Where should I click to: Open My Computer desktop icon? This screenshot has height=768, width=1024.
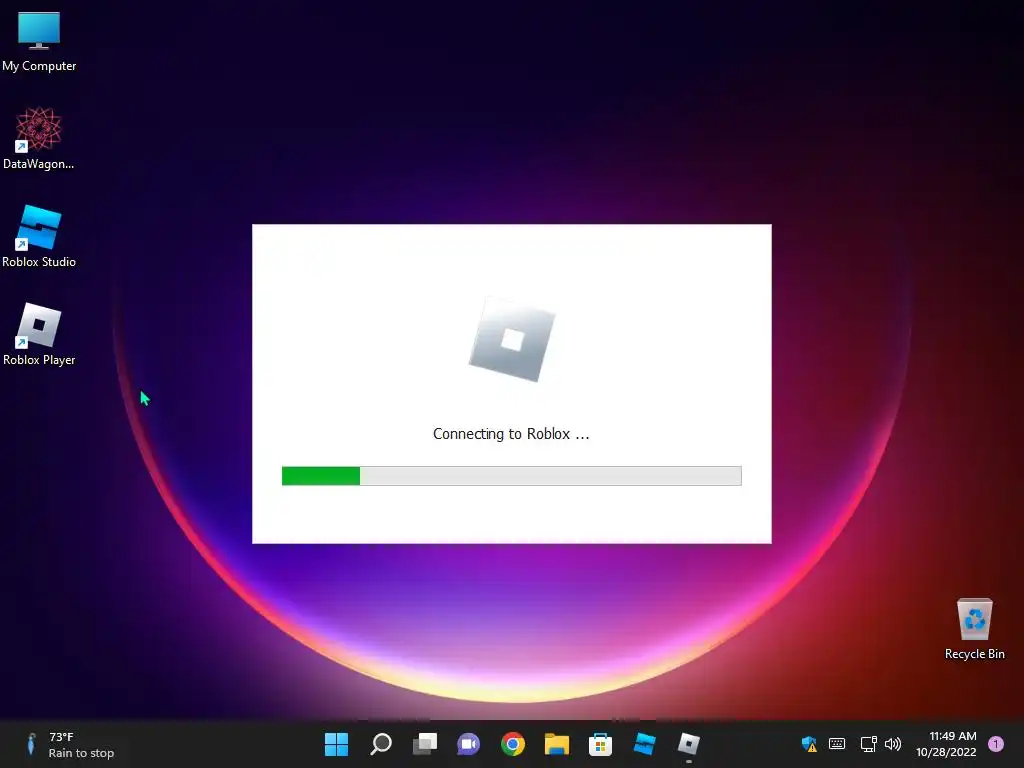coord(39,42)
